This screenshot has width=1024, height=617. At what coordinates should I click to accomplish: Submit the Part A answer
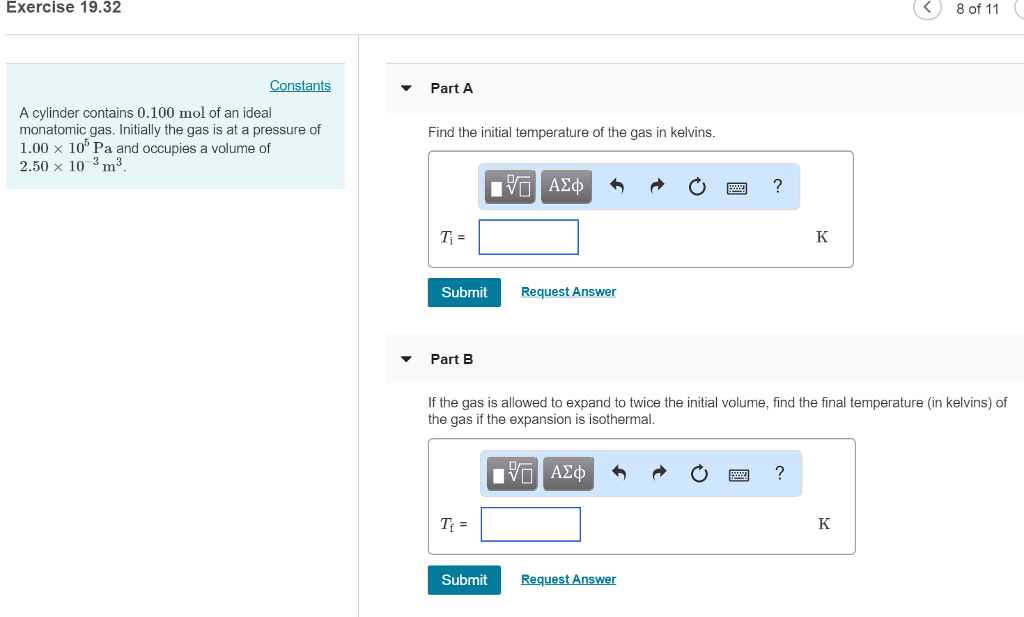tap(464, 292)
